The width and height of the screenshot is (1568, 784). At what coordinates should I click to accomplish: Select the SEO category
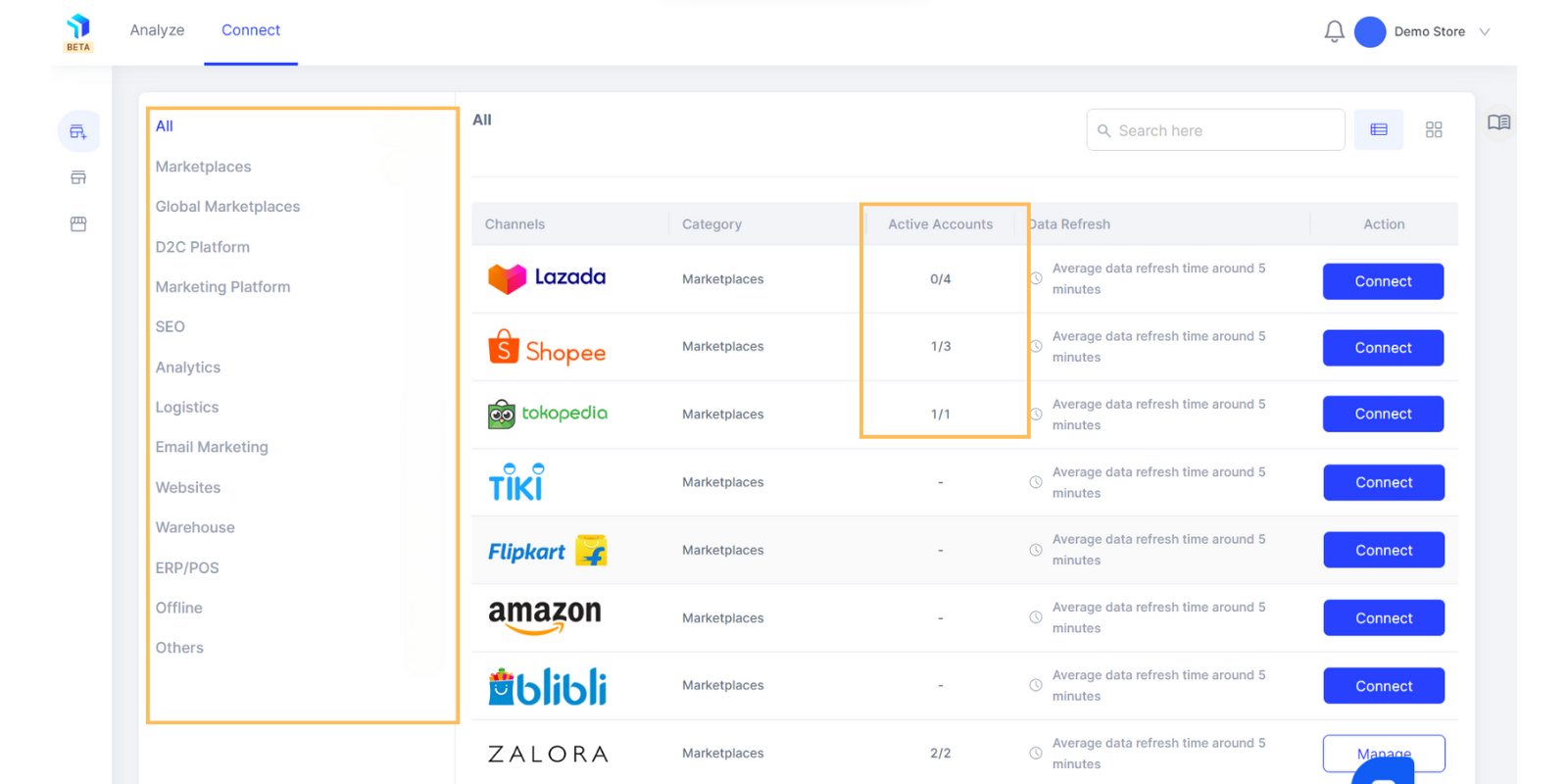tap(170, 327)
